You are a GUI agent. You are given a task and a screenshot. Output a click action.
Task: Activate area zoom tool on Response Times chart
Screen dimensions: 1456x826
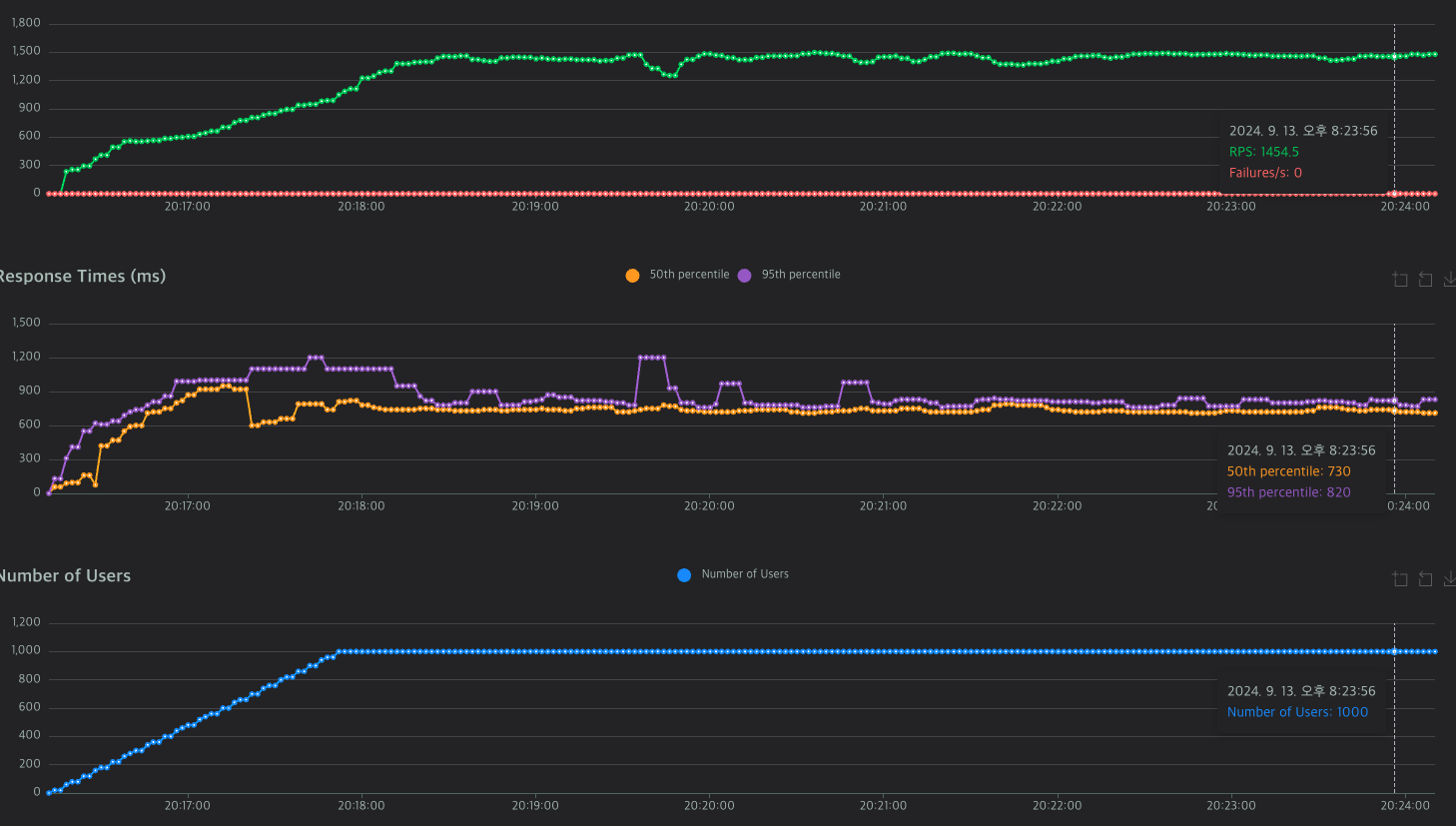pos(1400,280)
